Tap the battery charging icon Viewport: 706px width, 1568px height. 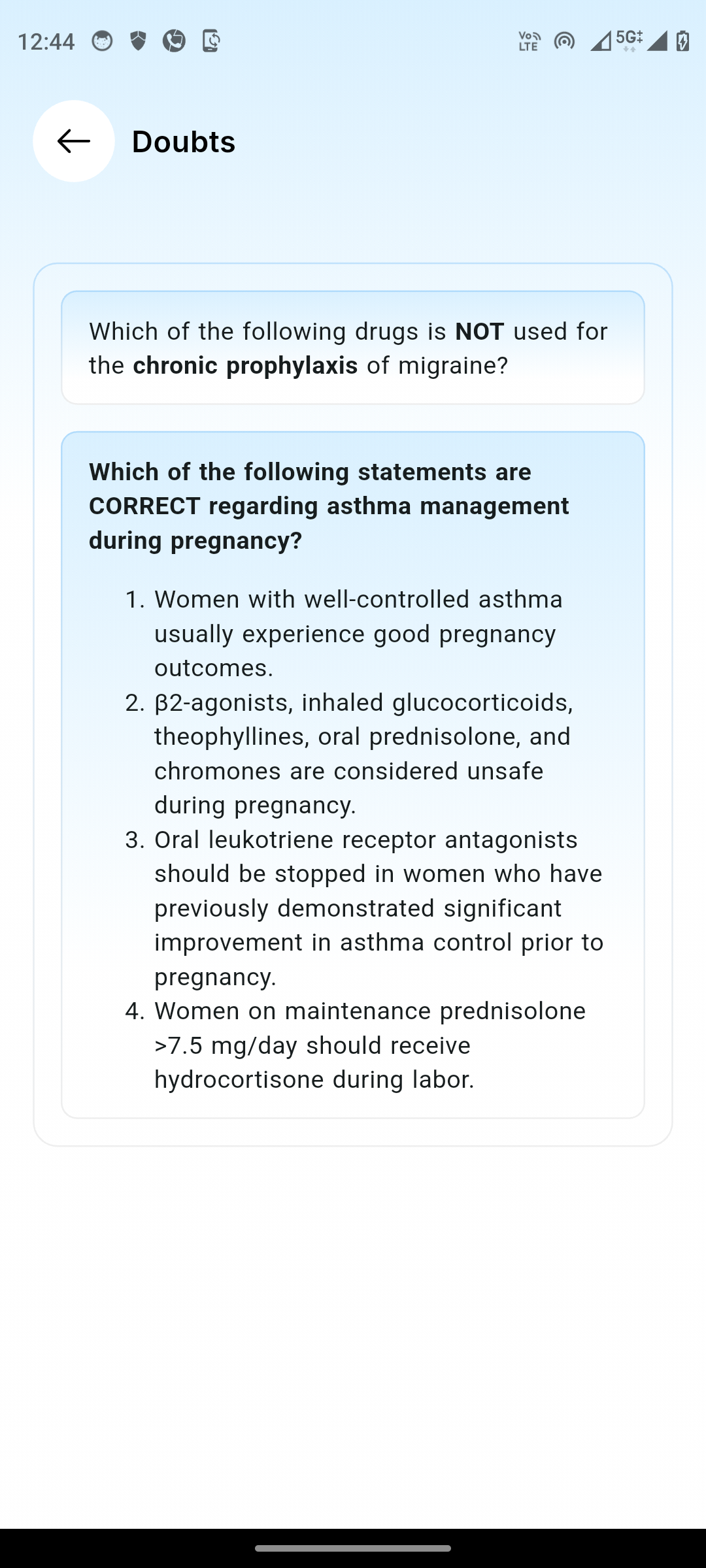(x=682, y=41)
